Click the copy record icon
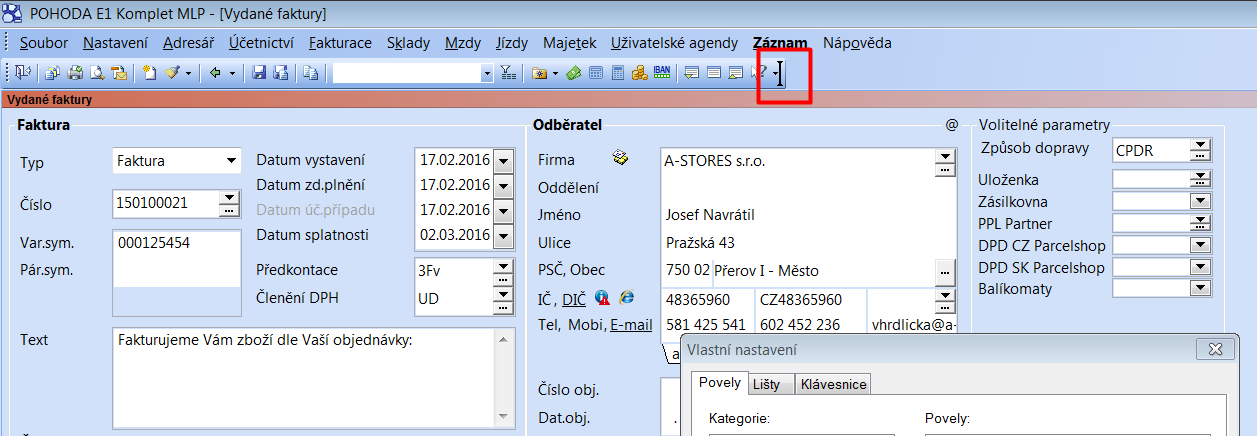Image resolution: width=1257 pixels, height=436 pixels. 310,72
